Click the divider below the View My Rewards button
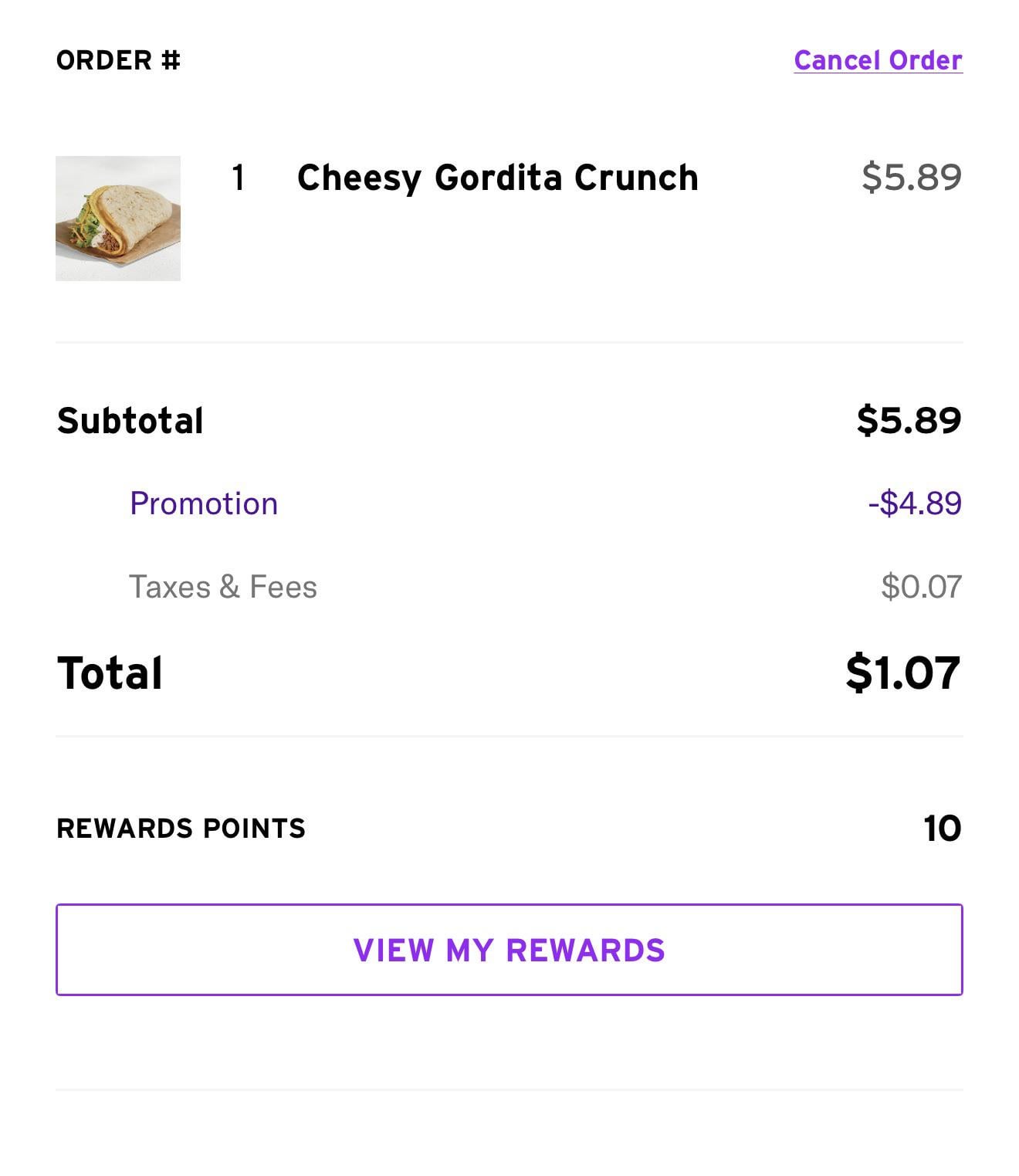Viewport: 1019px width, 1176px height. tap(509, 1090)
